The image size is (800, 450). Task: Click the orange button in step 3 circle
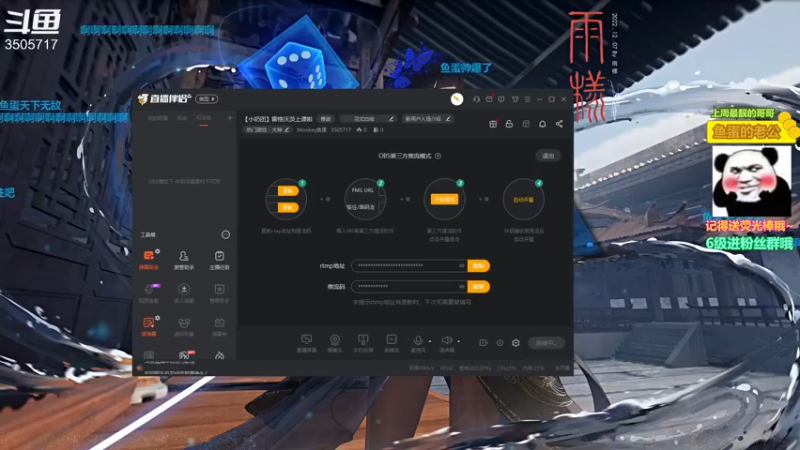click(x=444, y=199)
